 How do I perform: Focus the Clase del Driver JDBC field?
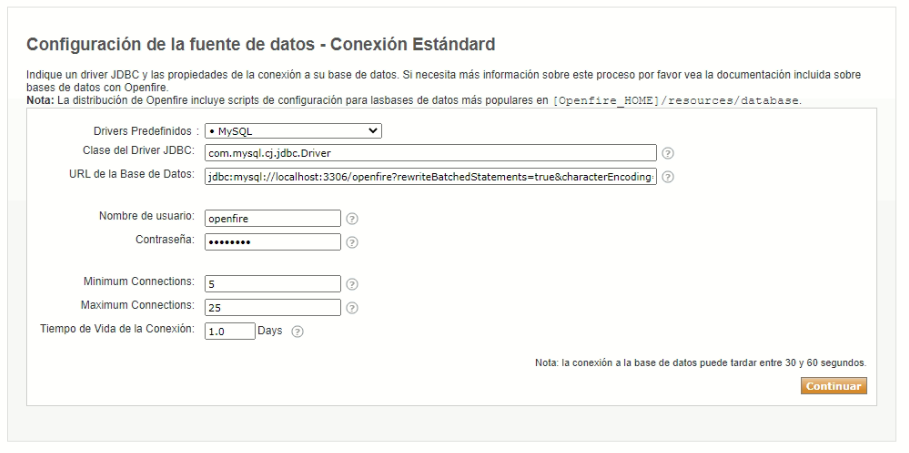point(430,153)
